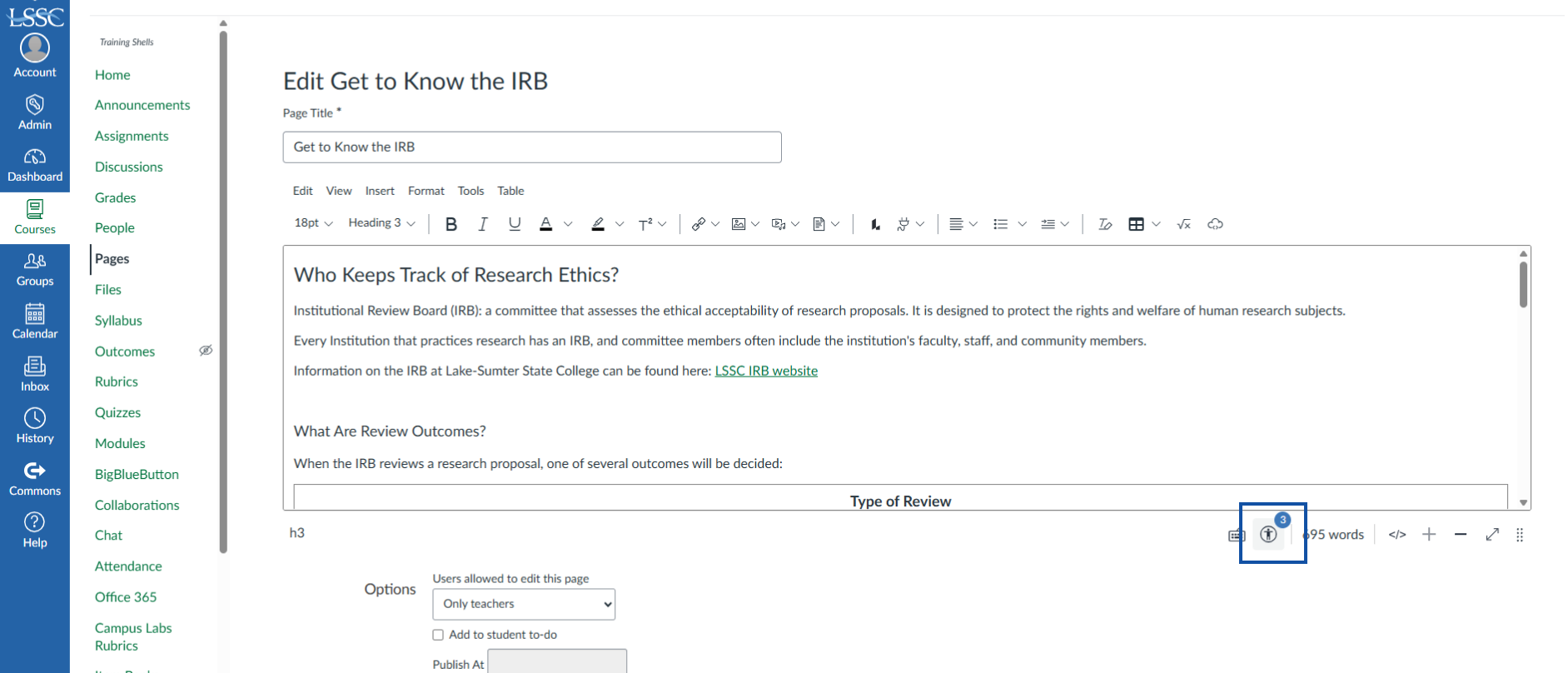Open the Heading 3 block format dropdown
The height and width of the screenshot is (673, 1568).
381,223
